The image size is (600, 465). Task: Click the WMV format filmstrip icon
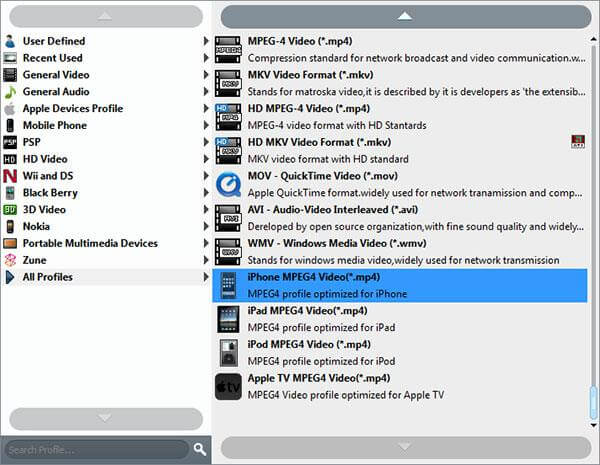coord(228,252)
